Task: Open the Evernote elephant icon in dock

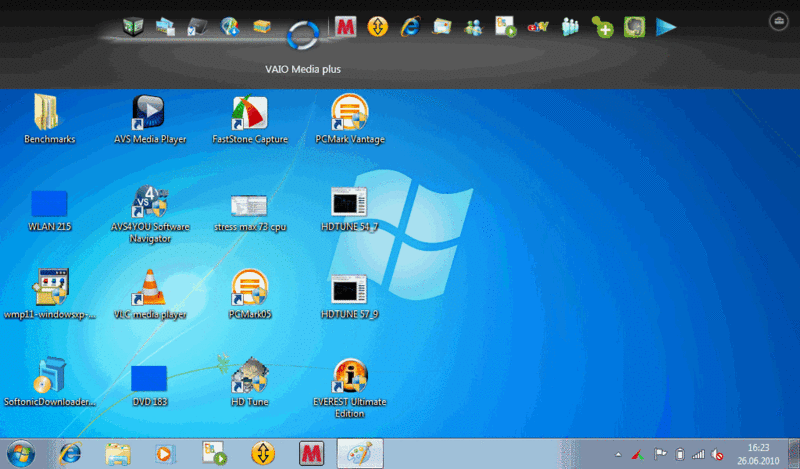Action: 634,27
